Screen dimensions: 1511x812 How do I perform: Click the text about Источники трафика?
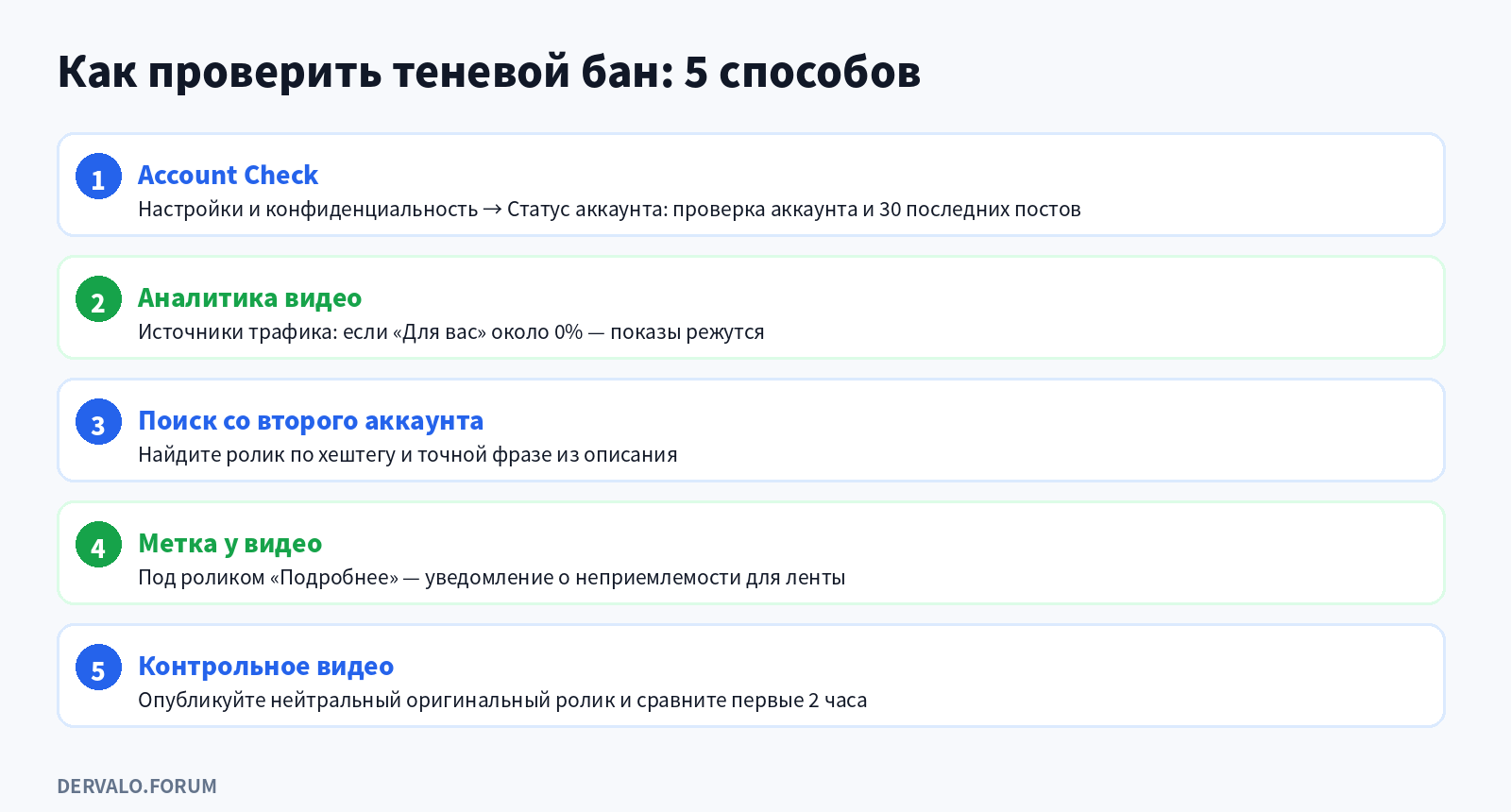[451, 331]
